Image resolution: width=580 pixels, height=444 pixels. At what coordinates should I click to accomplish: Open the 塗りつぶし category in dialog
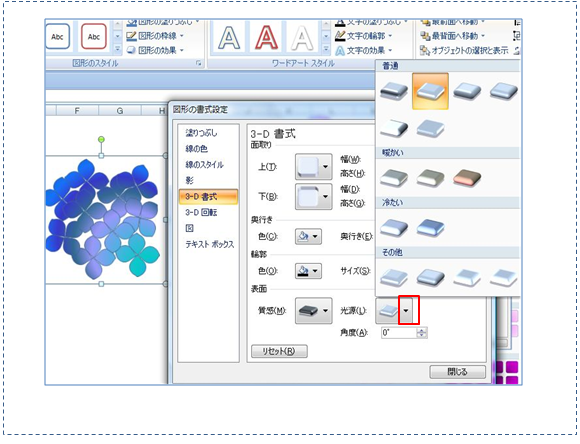tap(201, 133)
